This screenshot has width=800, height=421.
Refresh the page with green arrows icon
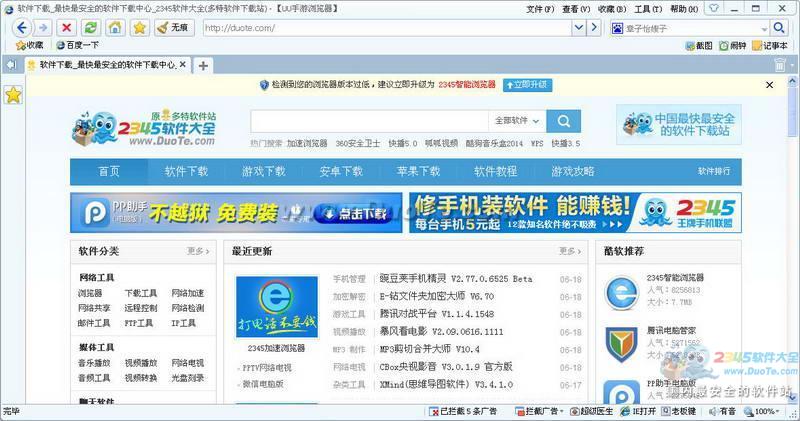[x=90, y=28]
